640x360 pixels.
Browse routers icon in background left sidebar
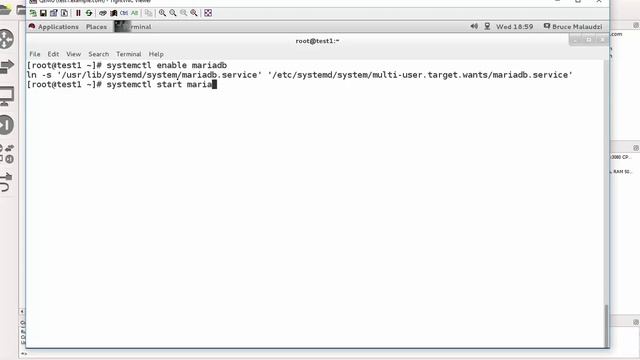point(7,39)
